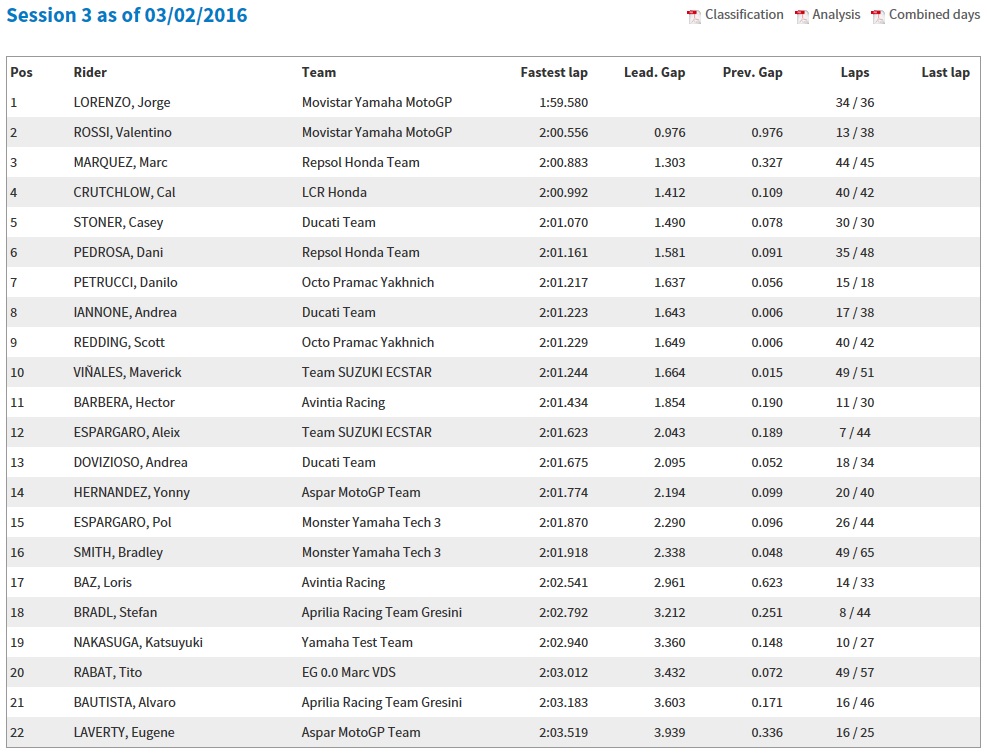Click the Last lap column header
The width and height of the screenshot is (987, 755).
(x=945, y=72)
